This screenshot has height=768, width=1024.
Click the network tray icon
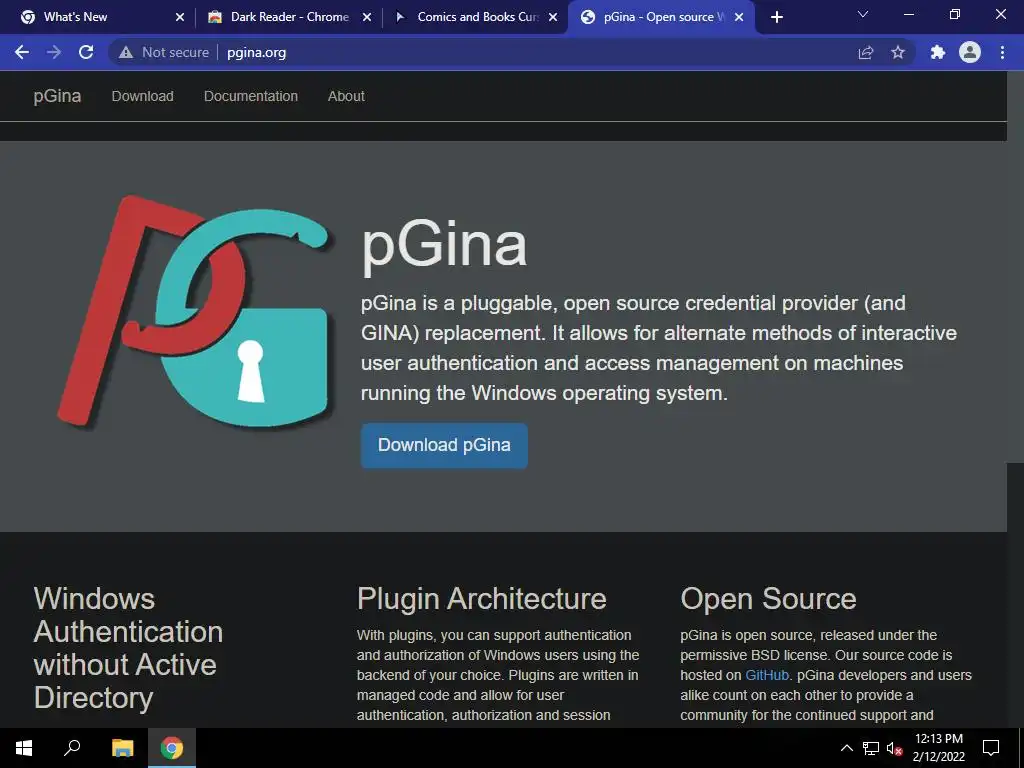tap(871, 748)
